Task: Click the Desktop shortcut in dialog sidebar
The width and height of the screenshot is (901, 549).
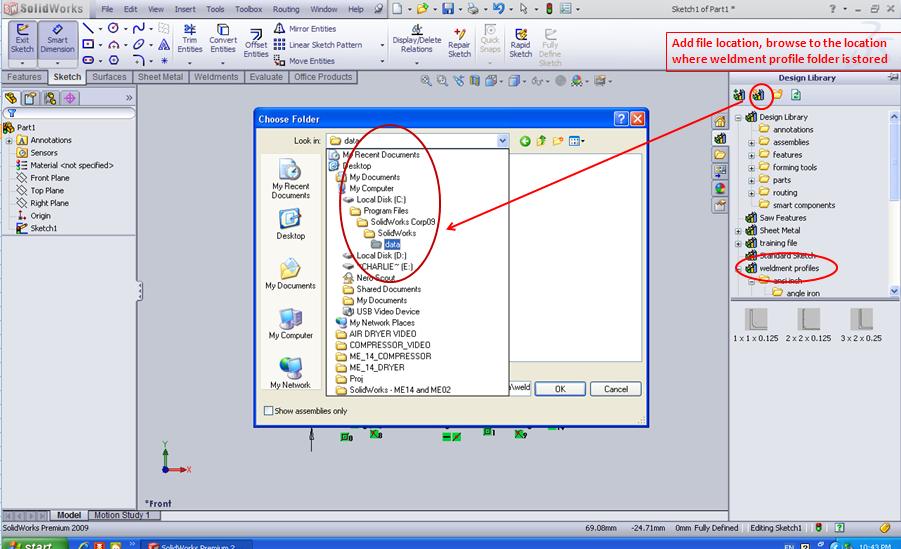Action: click(291, 224)
